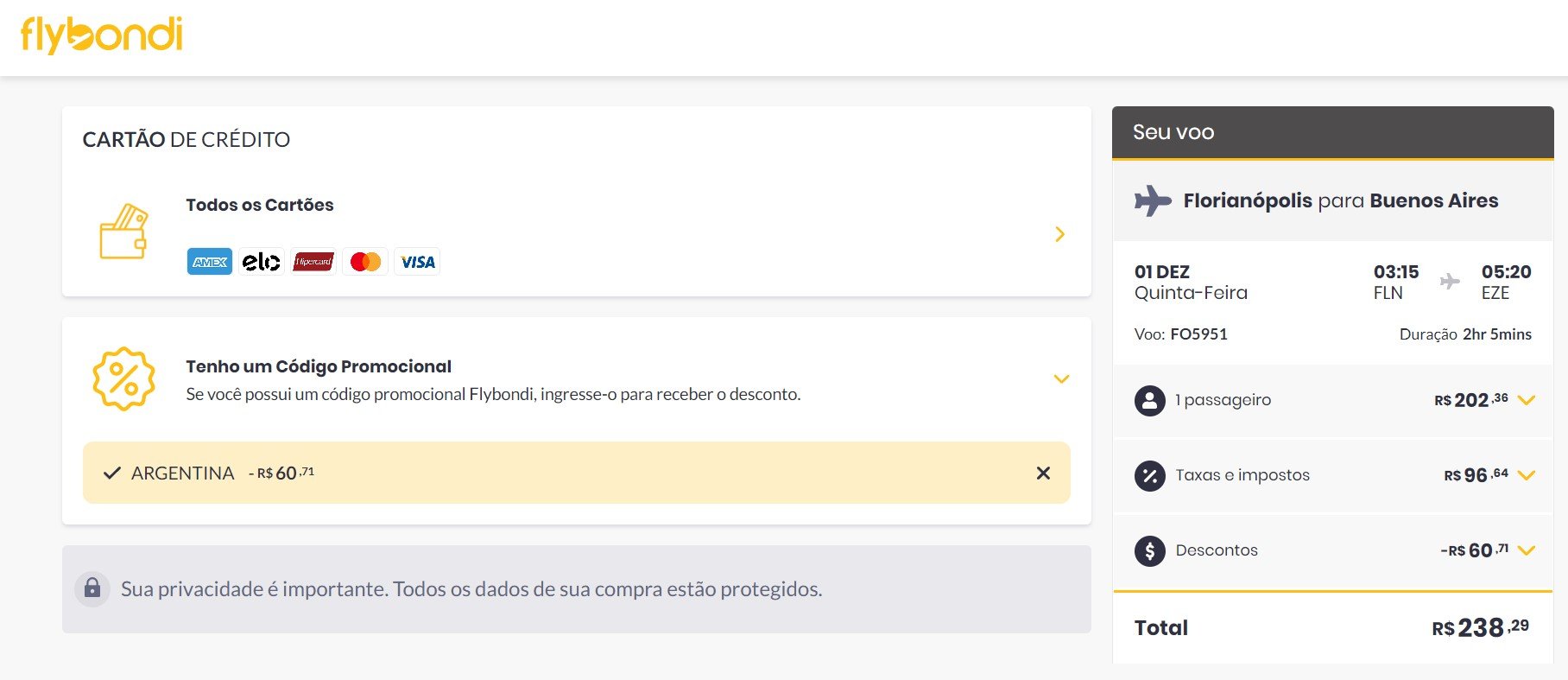This screenshot has height=680, width=1568.
Task: Click the Todos os Cartões label
Action: click(260, 205)
